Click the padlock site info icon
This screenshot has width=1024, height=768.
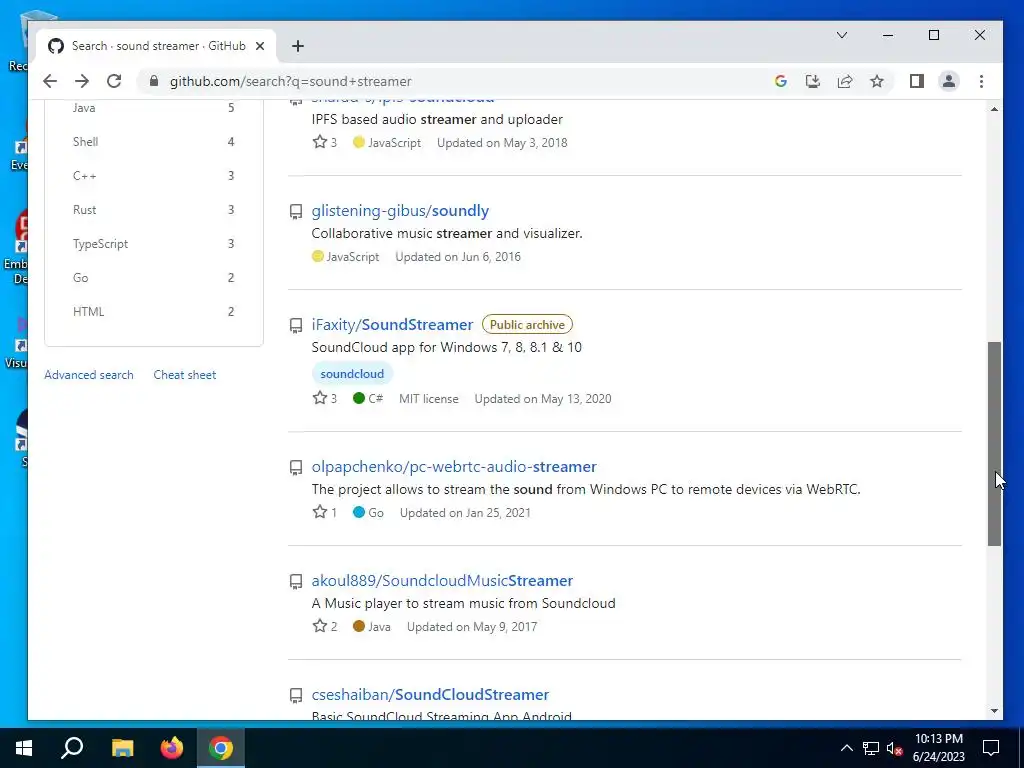click(x=154, y=81)
